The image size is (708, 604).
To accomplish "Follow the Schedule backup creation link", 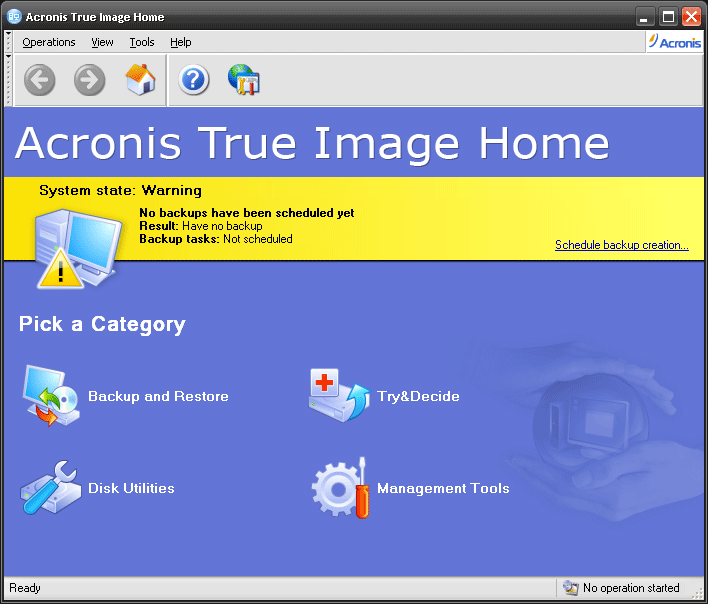I will [x=622, y=245].
